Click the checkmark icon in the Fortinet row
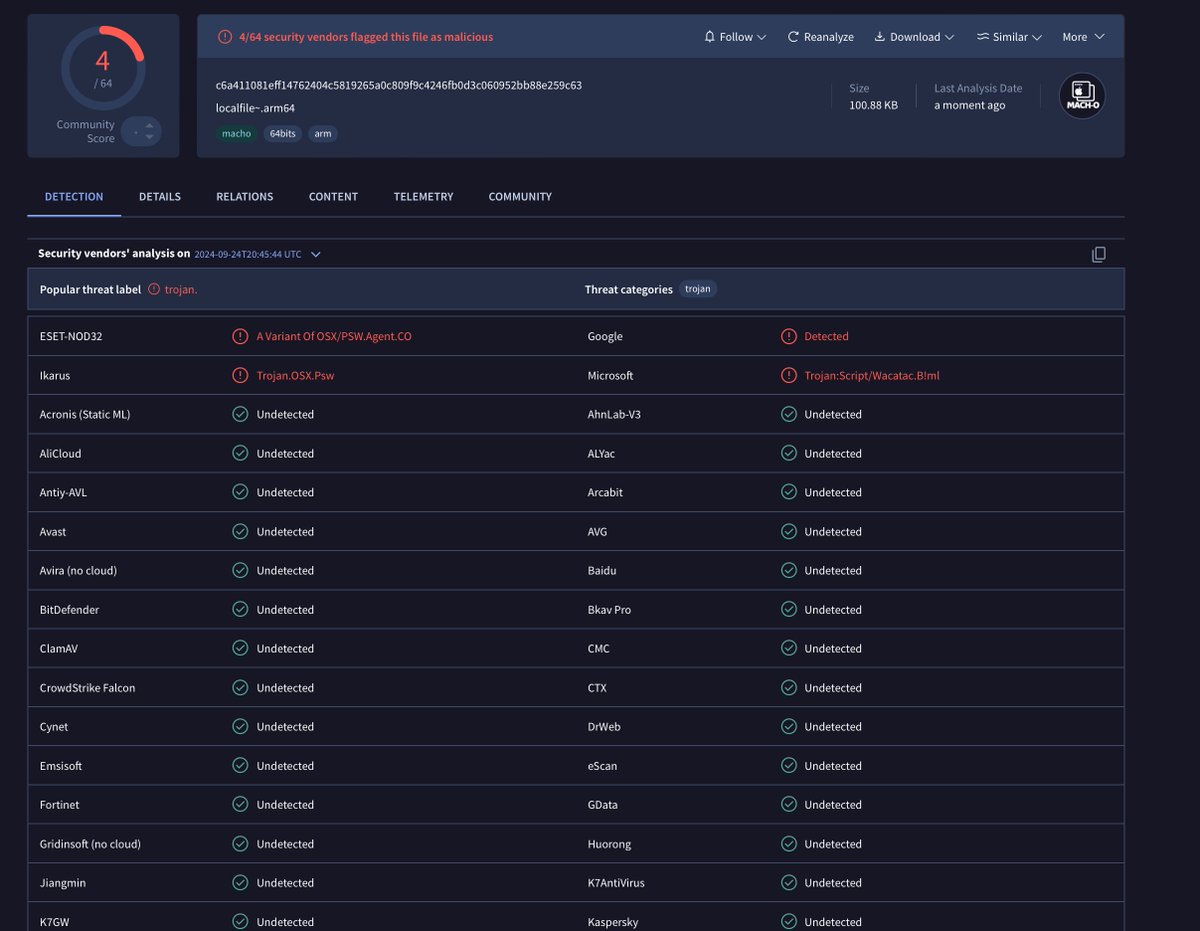Screen dimensions: 1200x931 tap(240, 804)
